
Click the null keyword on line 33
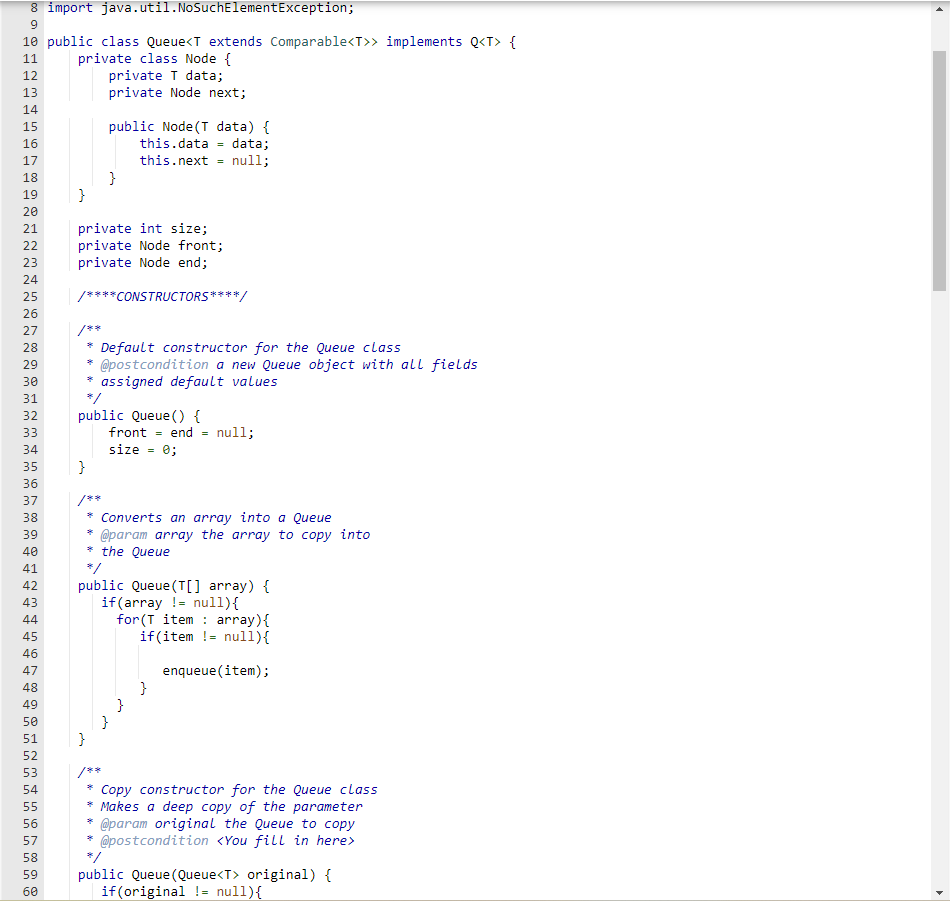231,432
